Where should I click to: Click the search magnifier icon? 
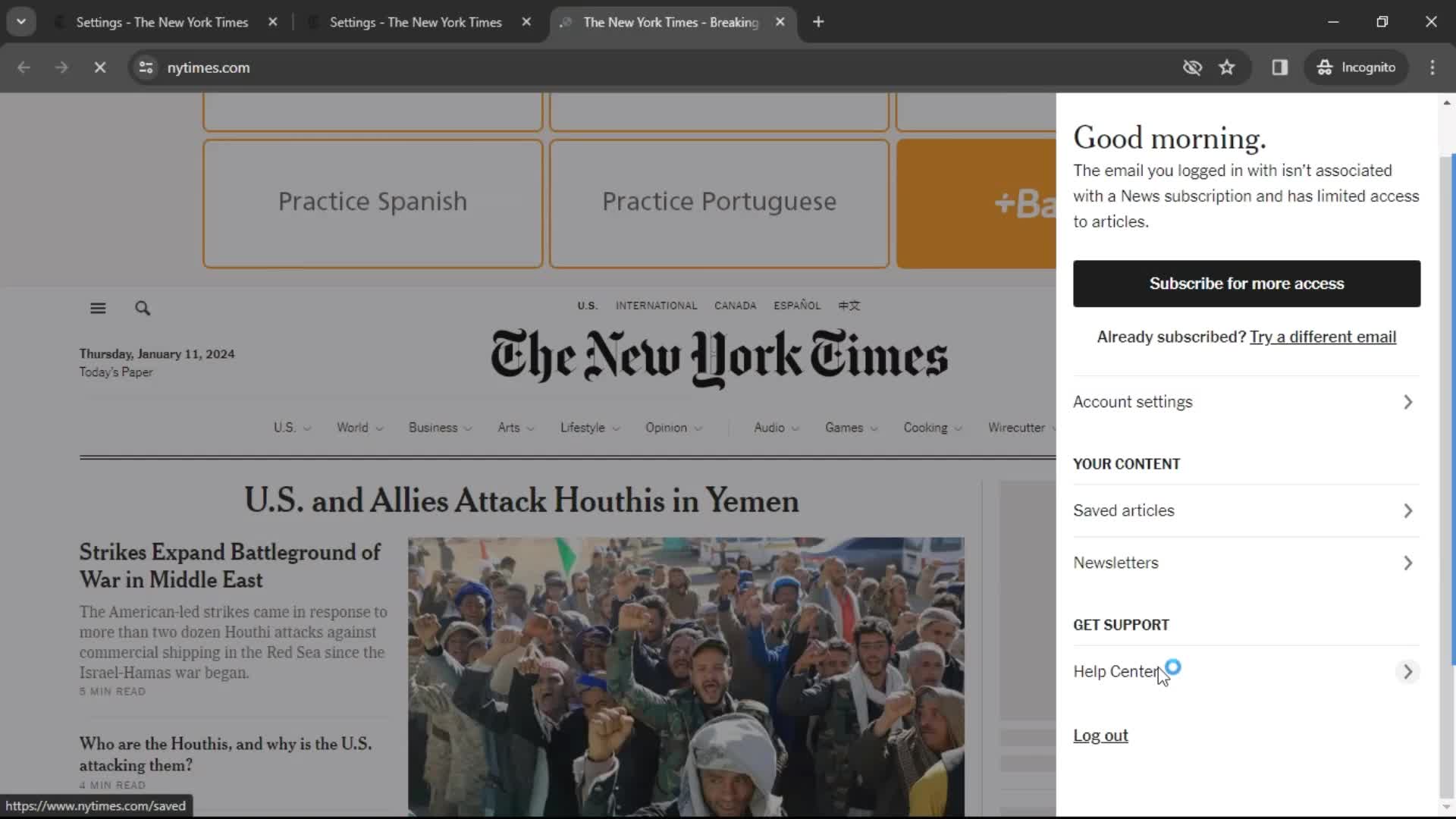(x=142, y=307)
